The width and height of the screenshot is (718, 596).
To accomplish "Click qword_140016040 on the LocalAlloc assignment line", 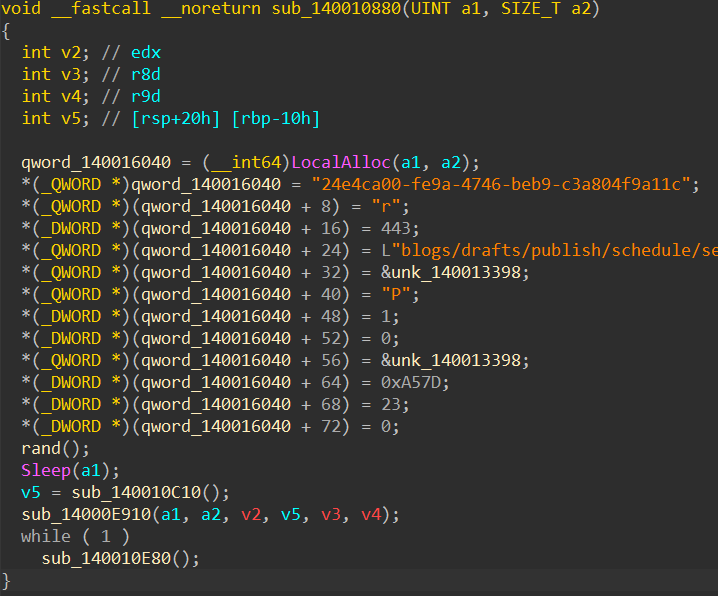I will click(x=96, y=163).
